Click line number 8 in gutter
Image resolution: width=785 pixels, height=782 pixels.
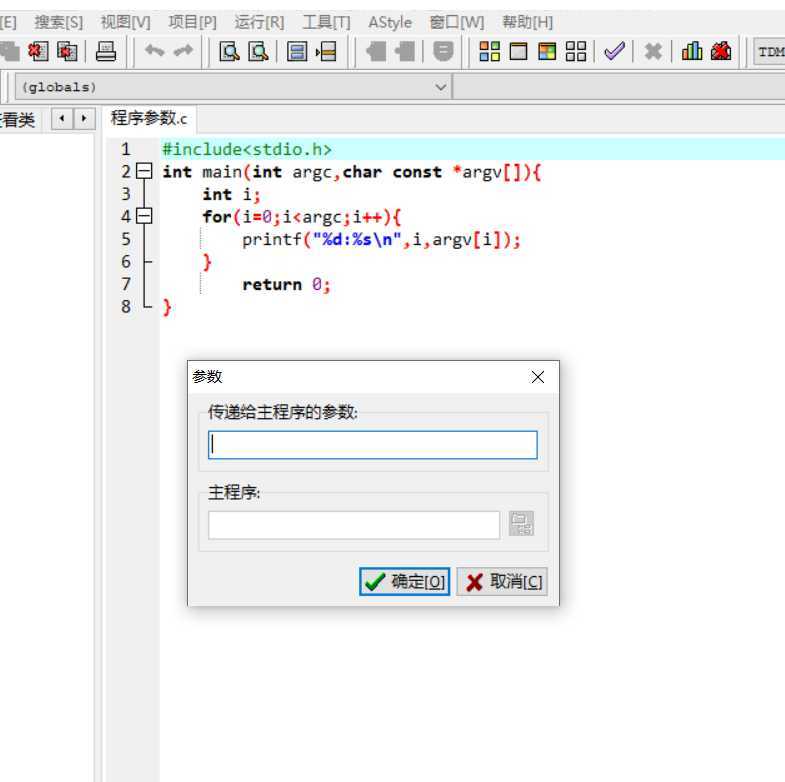tap(126, 306)
